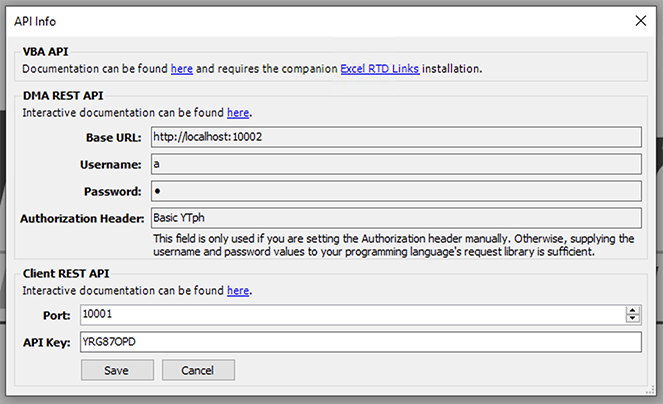This screenshot has width=663, height=404.
Task: Click the 'API Key:' label text
Action: pyautogui.click(x=47, y=342)
